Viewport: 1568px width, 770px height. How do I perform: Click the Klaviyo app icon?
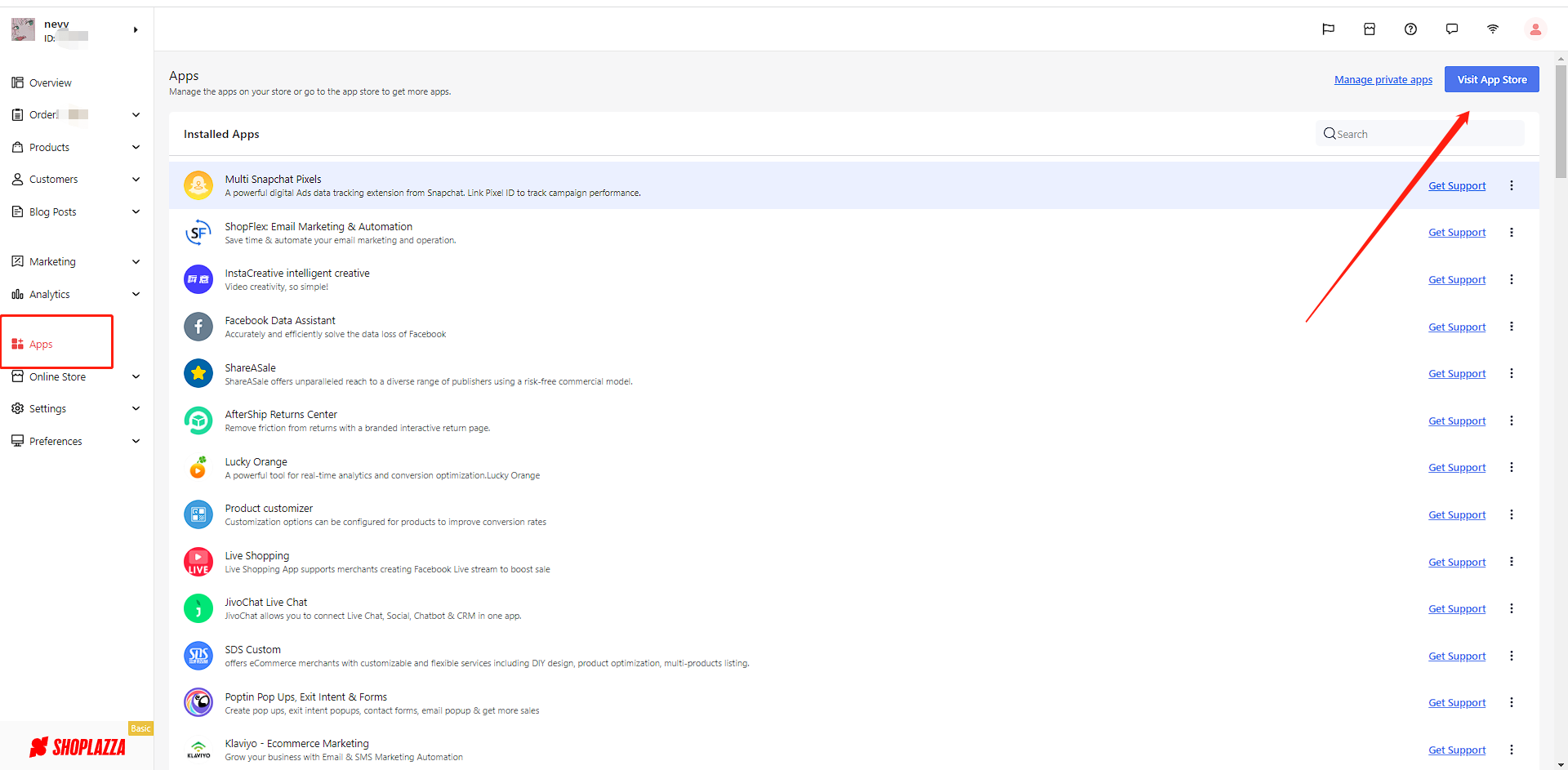pos(198,750)
